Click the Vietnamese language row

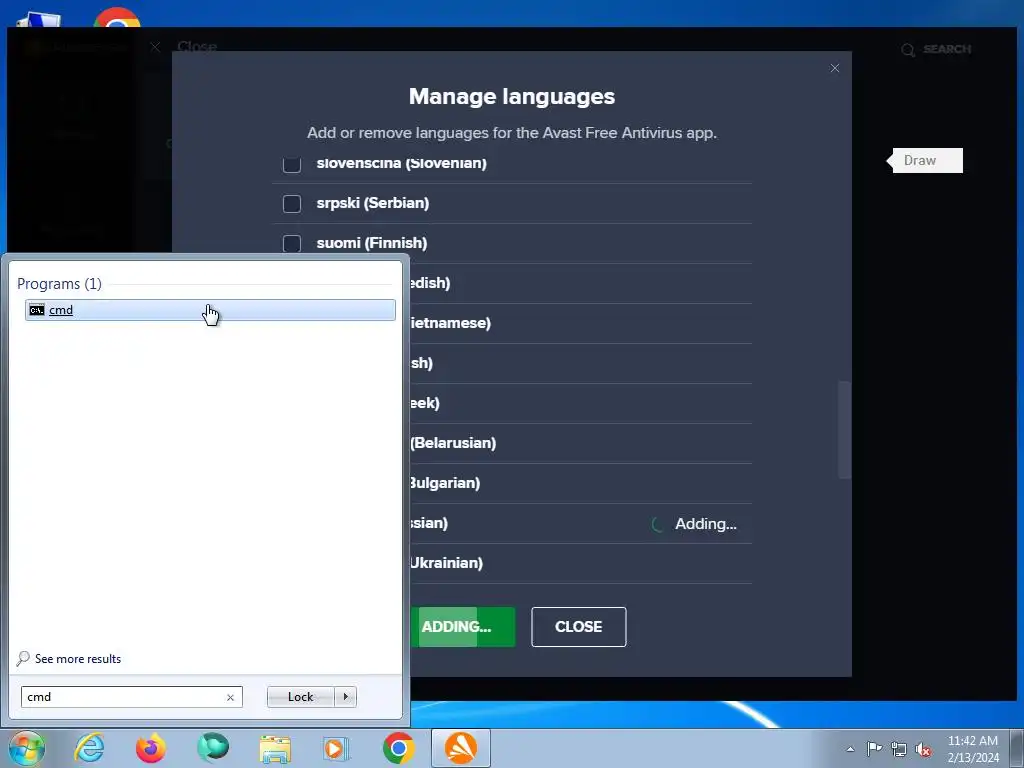coord(581,323)
